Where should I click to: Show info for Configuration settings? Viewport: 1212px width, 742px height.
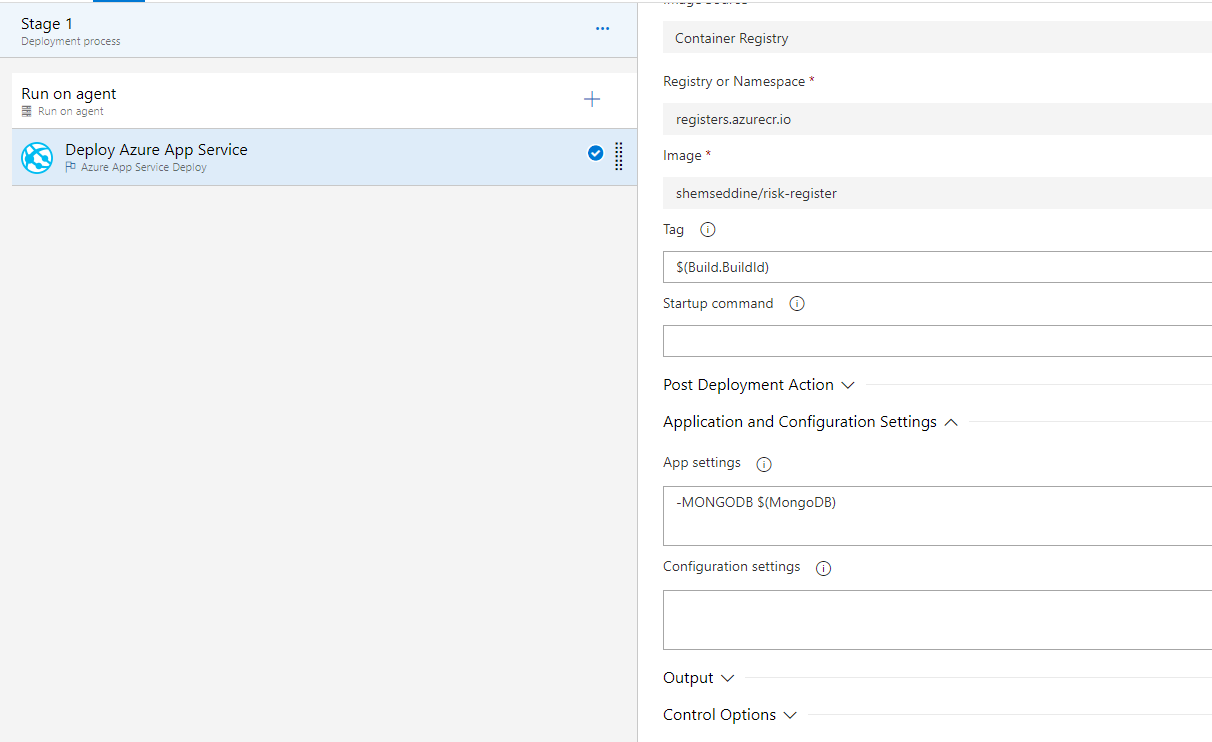[x=824, y=568]
